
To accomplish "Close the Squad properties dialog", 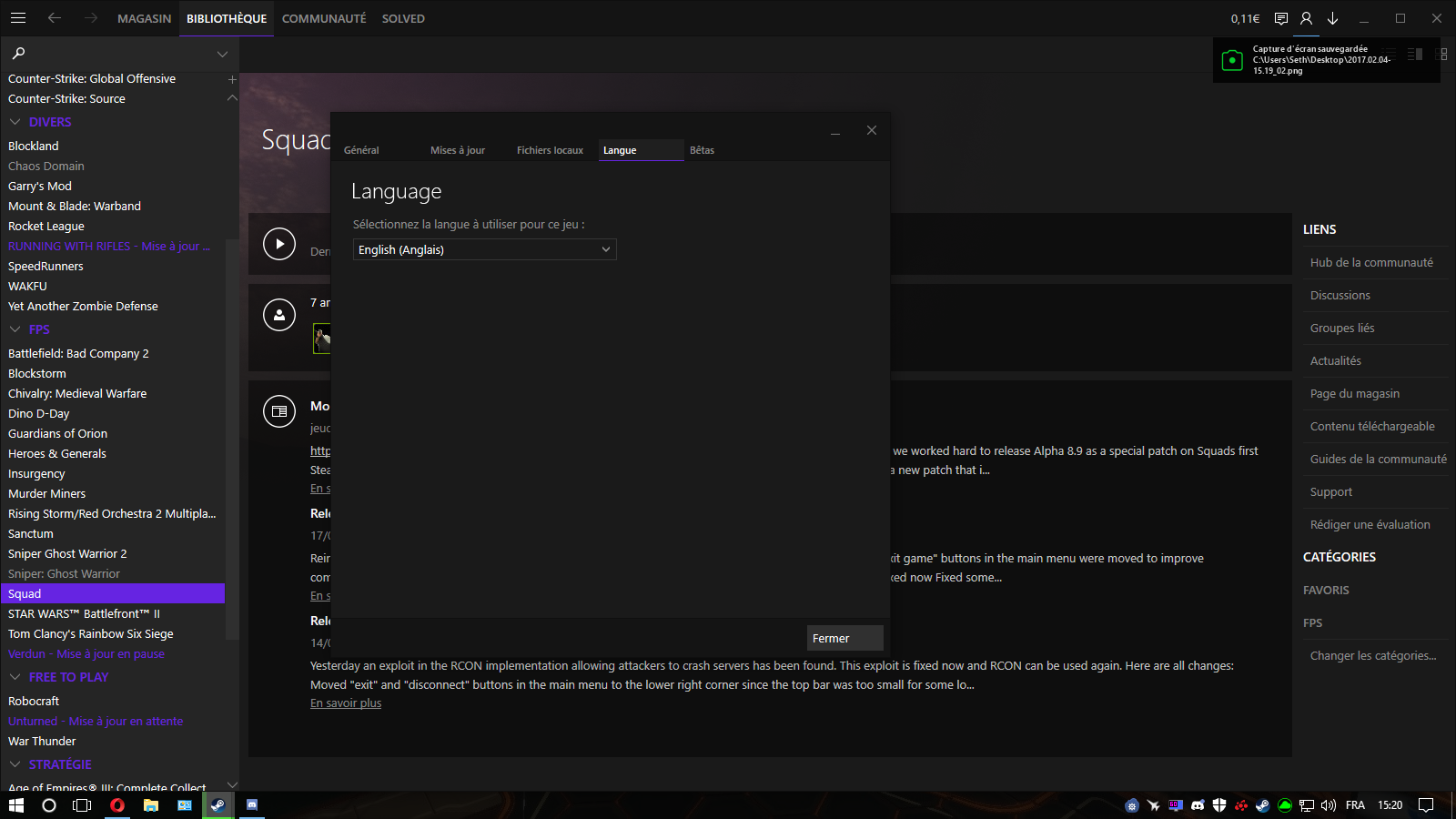I will coord(872,130).
